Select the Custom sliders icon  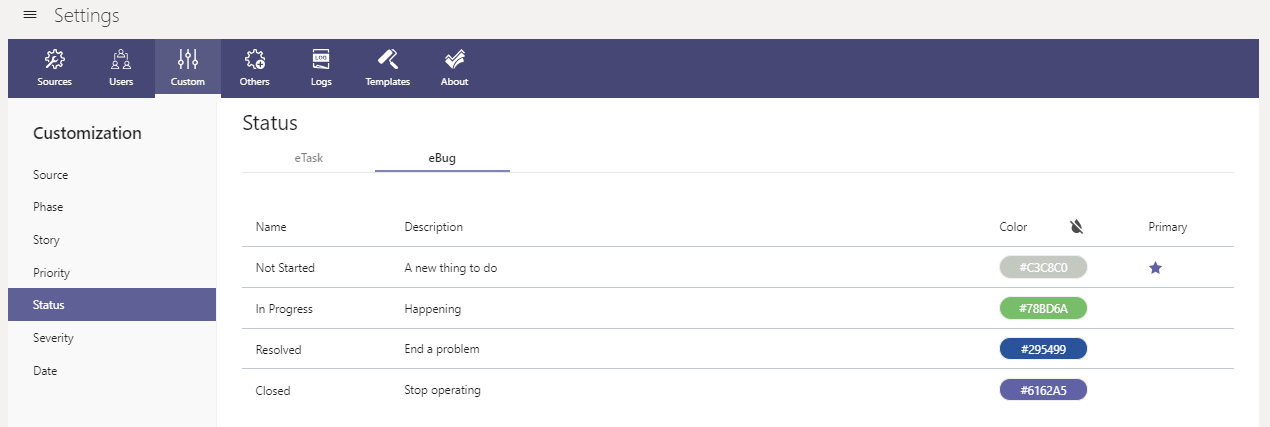coord(188,60)
